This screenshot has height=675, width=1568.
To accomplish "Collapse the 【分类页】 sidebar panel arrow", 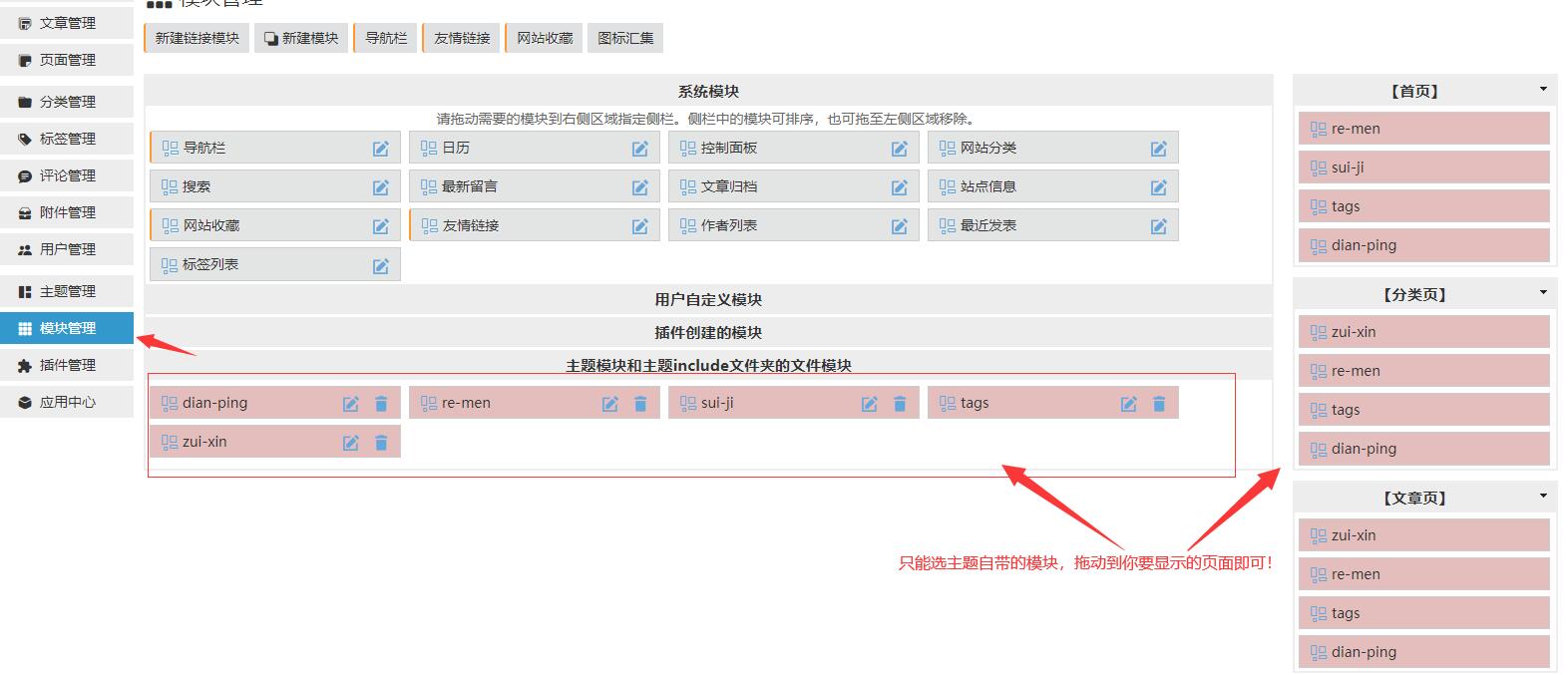I will 1543,293.
